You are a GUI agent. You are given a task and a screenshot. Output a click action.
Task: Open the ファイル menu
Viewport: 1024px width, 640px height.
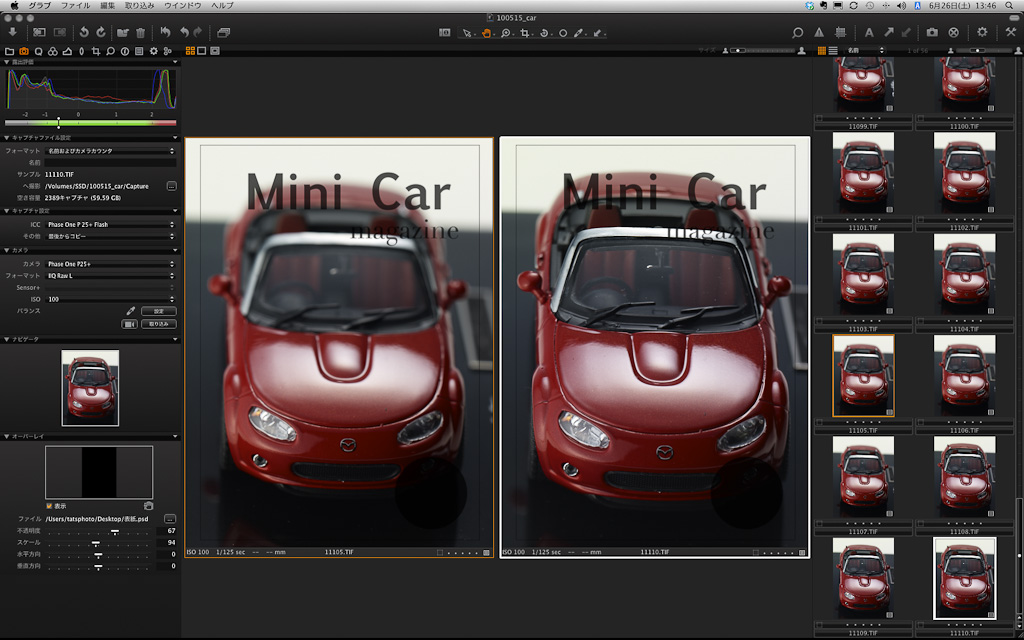[x=75, y=6]
